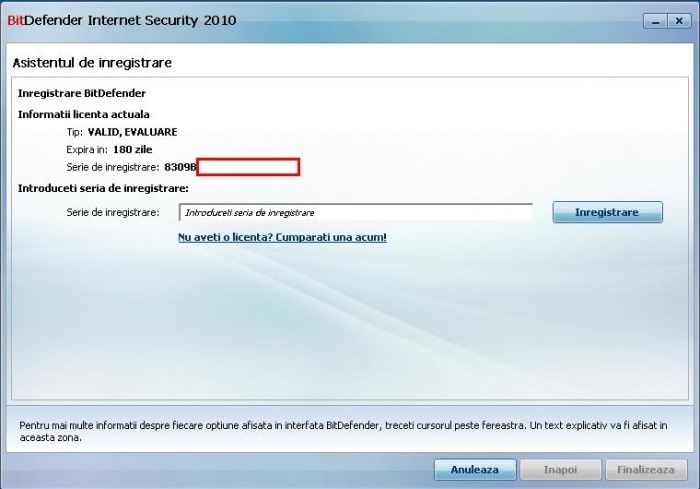This screenshot has width=700, height=489.
Task: Click the Finalizeaza button
Action: [645, 469]
